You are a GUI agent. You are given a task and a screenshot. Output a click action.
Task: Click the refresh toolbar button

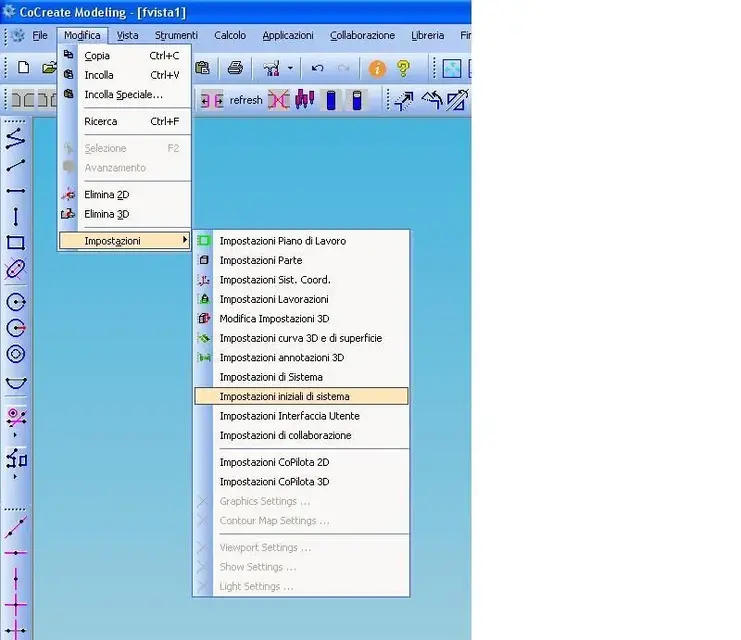click(x=246, y=100)
